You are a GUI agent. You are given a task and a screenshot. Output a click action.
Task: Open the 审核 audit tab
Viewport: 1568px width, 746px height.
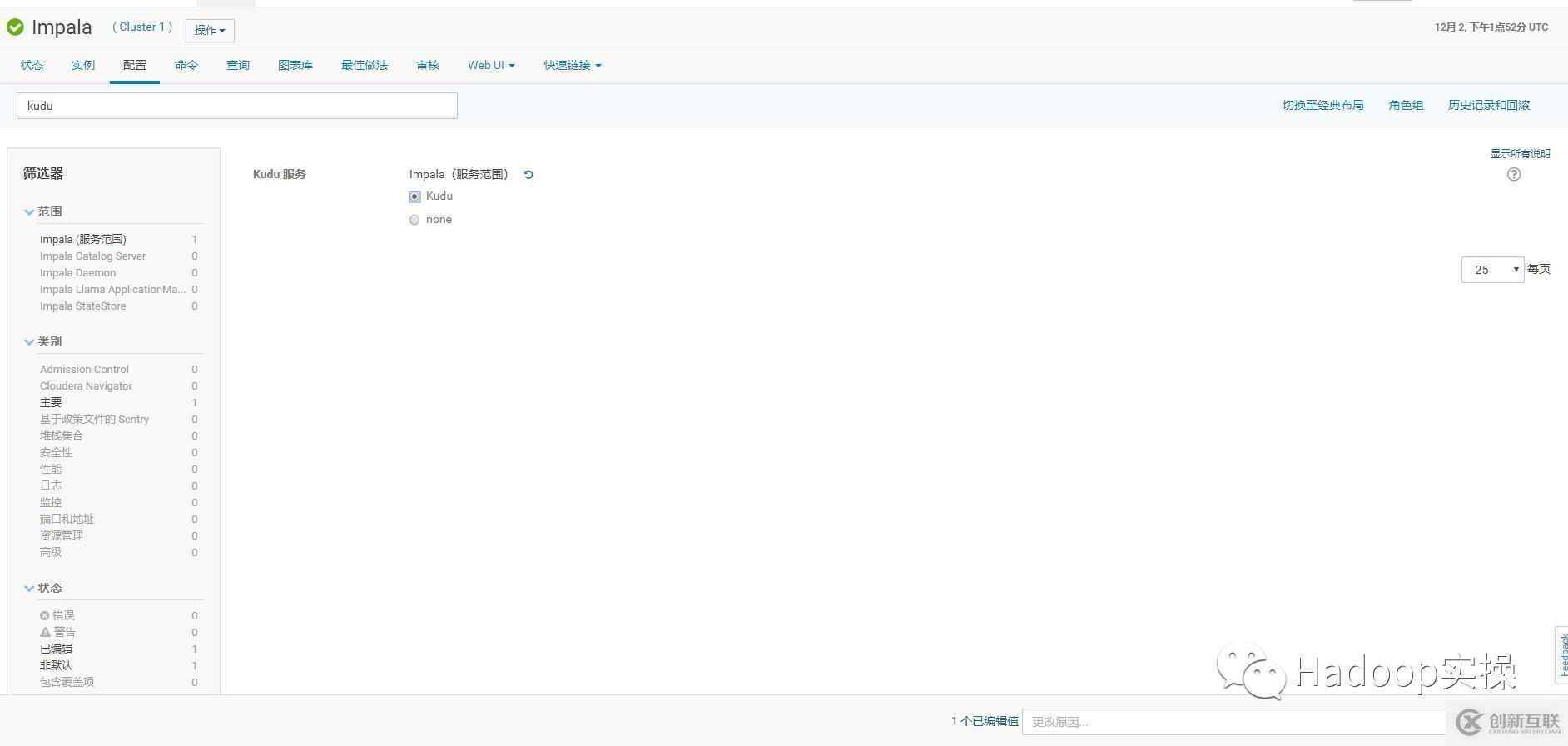click(x=428, y=65)
